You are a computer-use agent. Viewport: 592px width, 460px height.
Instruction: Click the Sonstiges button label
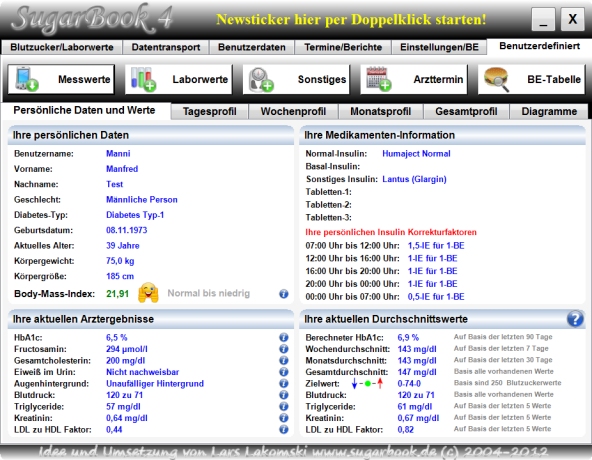[322, 79]
